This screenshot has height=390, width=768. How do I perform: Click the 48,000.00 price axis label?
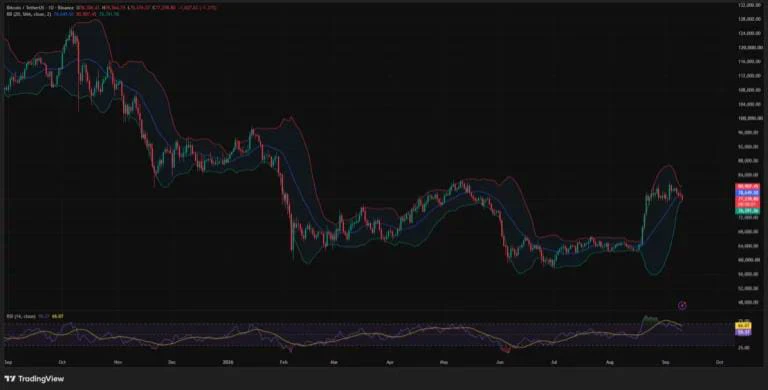pyautogui.click(x=749, y=302)
